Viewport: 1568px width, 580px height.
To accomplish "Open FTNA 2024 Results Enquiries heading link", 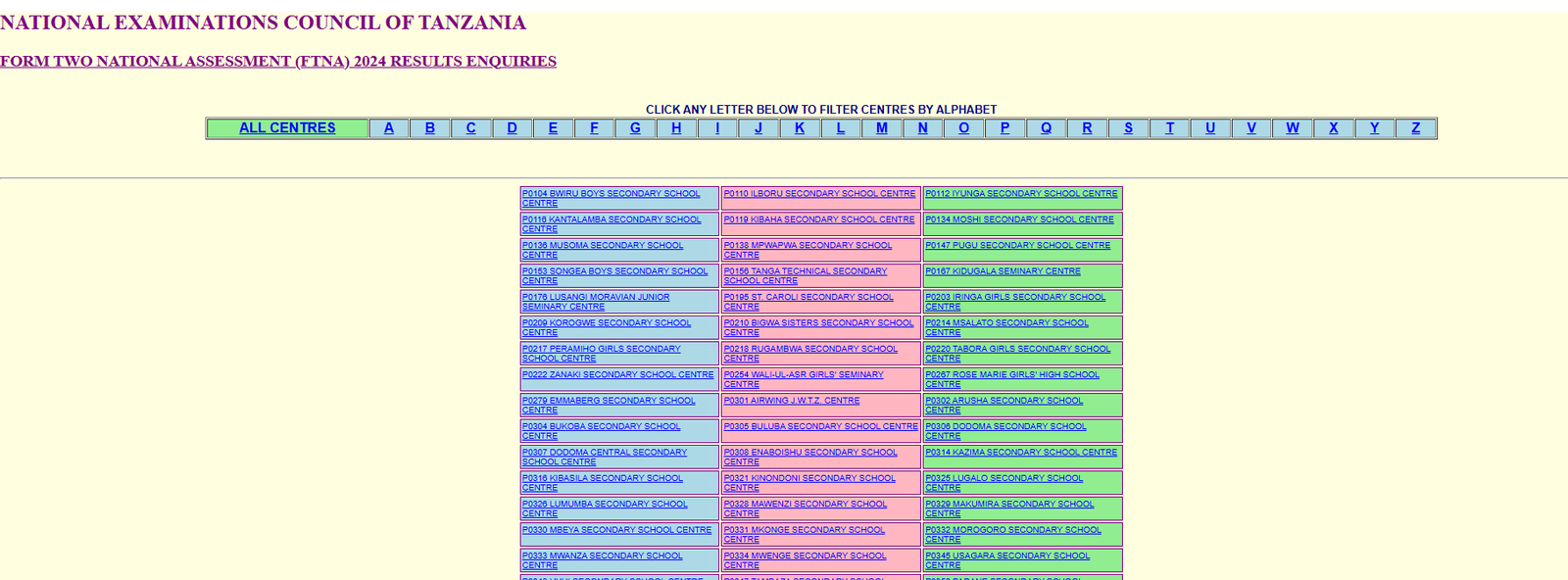I will click(x=278, y=62).
